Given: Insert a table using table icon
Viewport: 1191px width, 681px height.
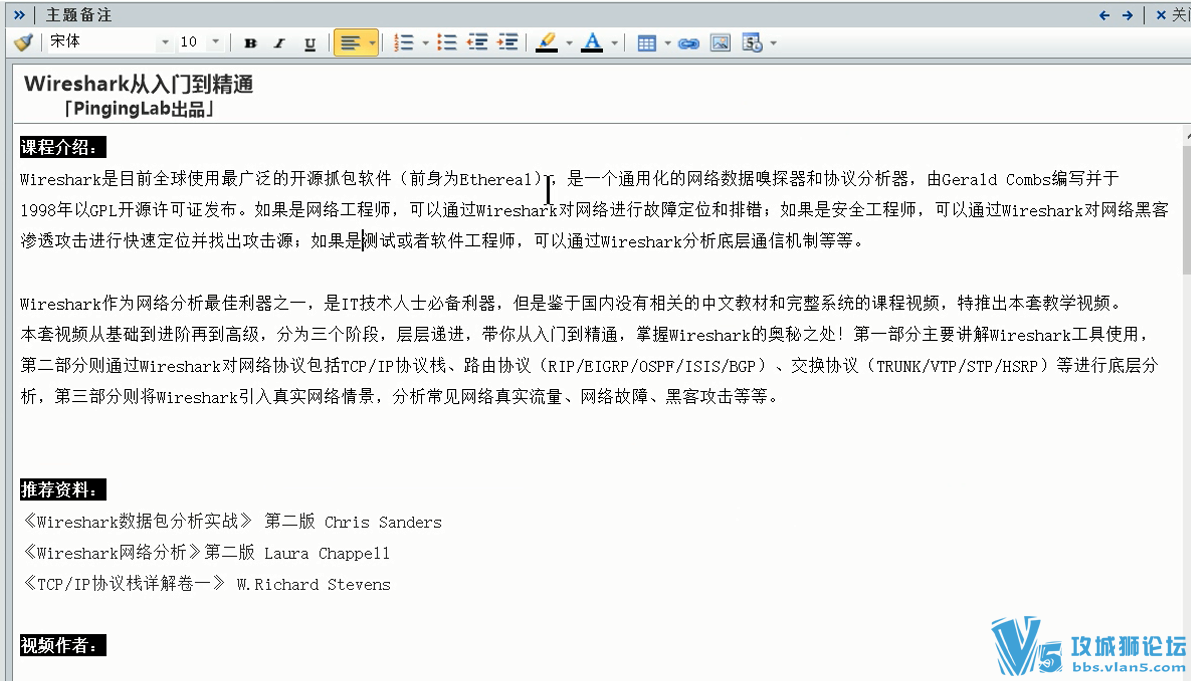Looking at the screenshot, I should tap(646, 43).
